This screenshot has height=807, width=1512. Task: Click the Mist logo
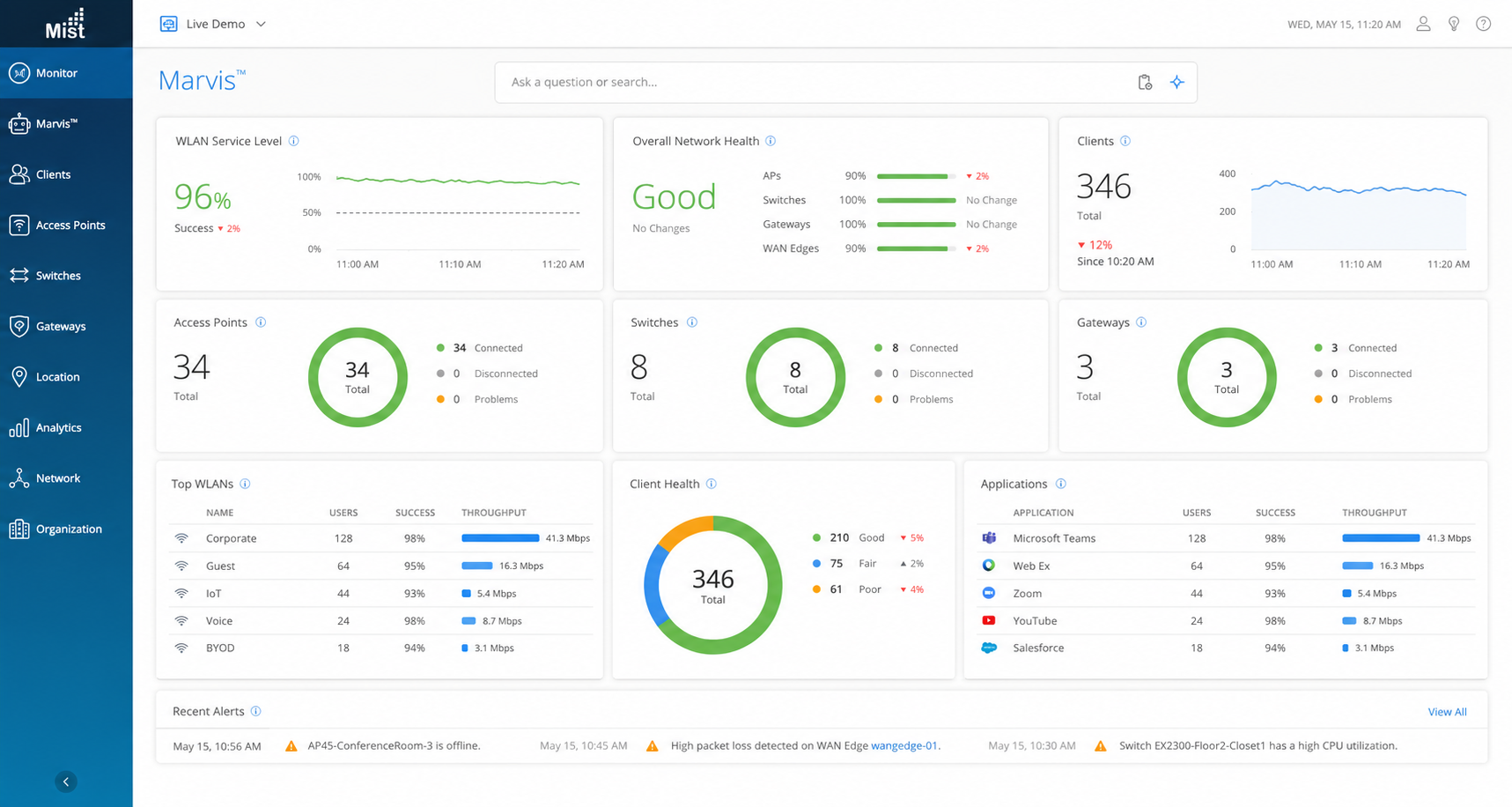pos(65,24)
